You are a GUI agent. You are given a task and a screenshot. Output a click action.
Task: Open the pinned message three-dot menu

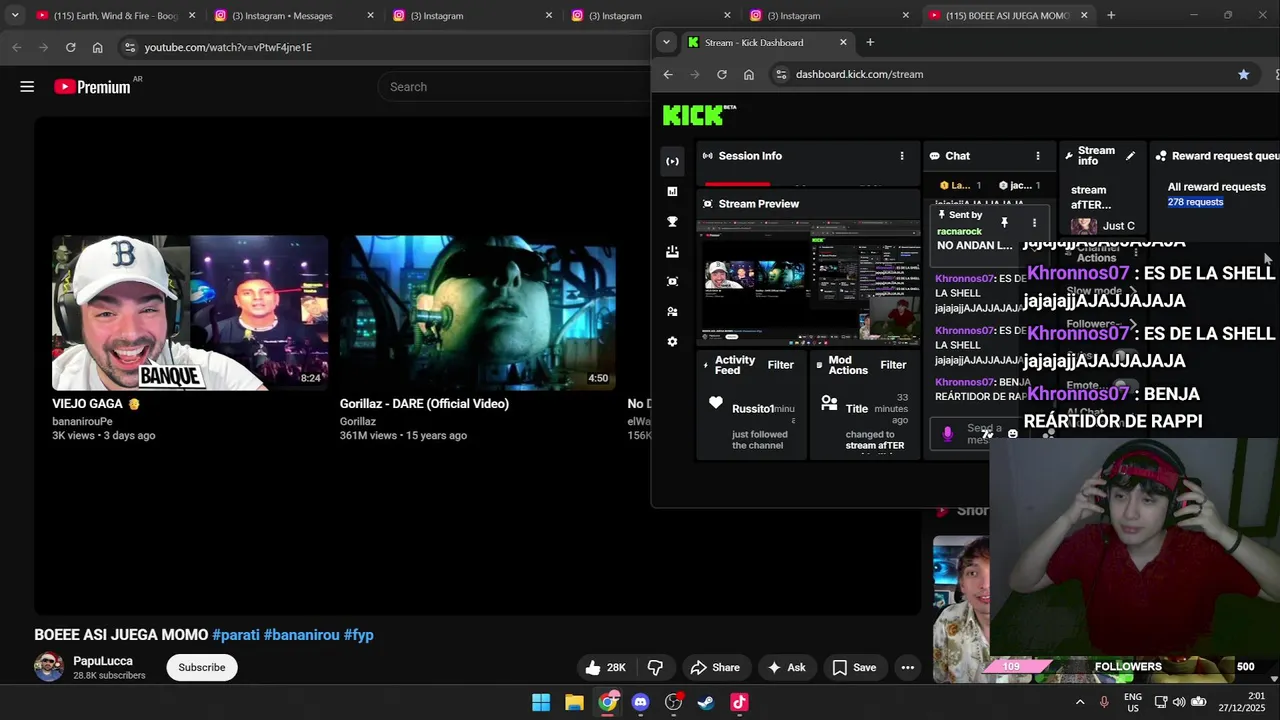[1034, 222]
